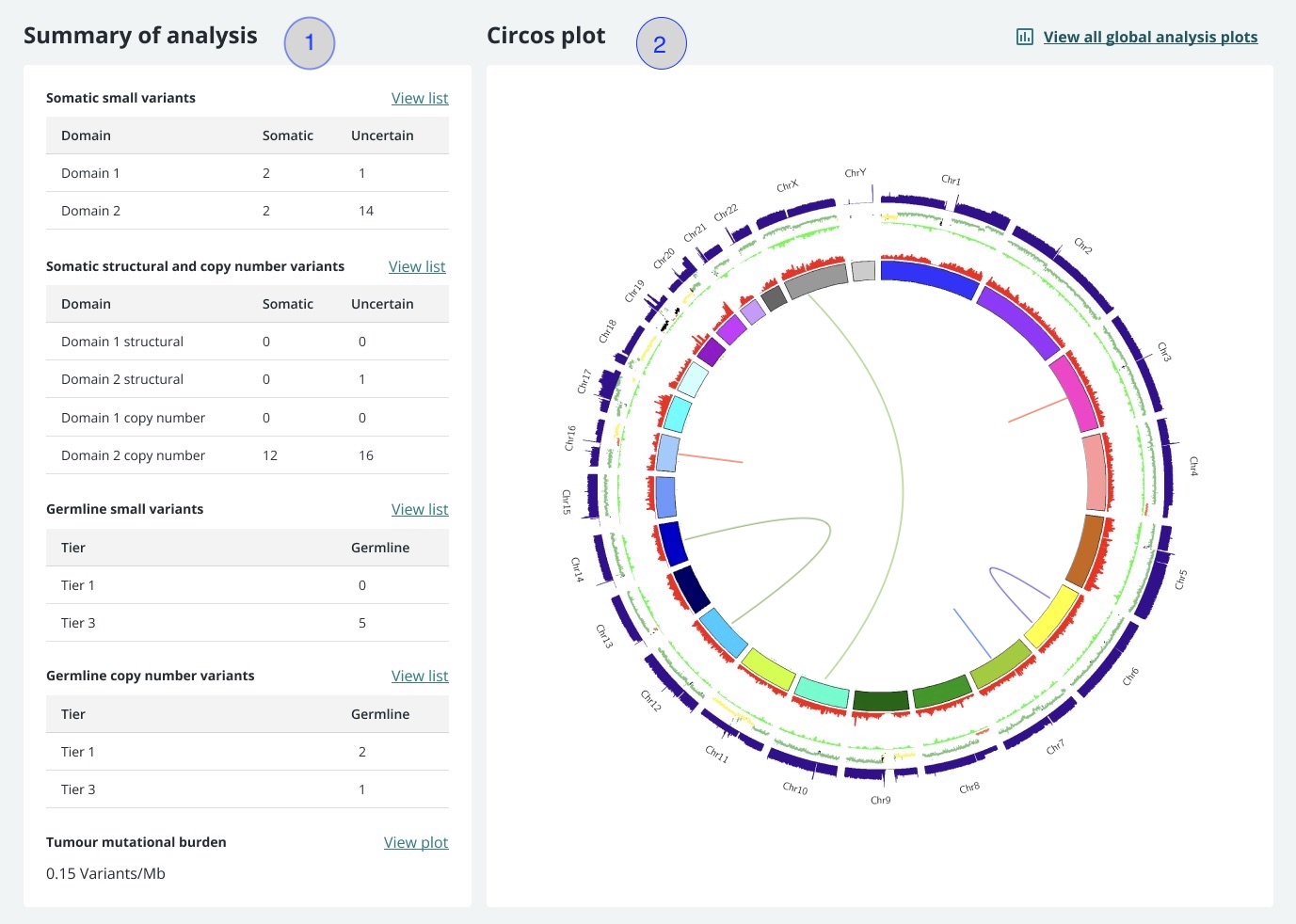Click the Chr5 label on Circos plot
The image size is (1296, 924).
[1181, 579]
